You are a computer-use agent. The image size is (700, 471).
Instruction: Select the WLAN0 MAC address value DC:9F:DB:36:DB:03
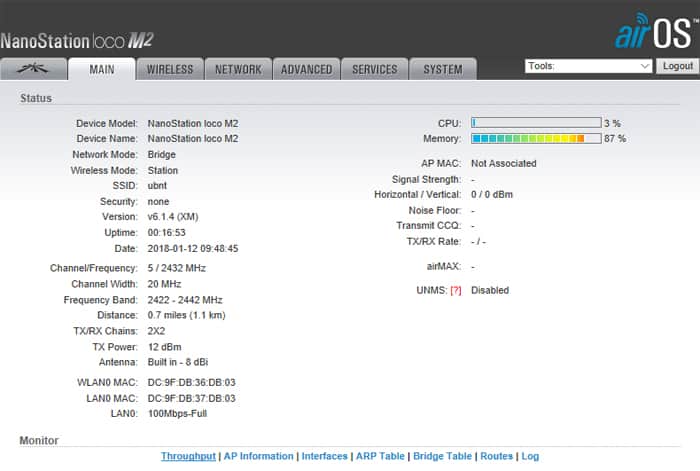pyautogui.click(x=192, y=383)
